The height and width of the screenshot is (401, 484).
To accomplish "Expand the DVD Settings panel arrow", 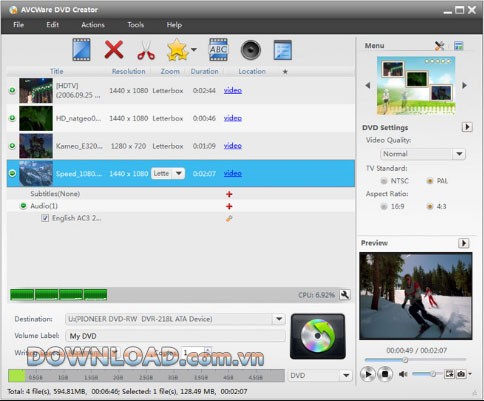I will [467, 127].
